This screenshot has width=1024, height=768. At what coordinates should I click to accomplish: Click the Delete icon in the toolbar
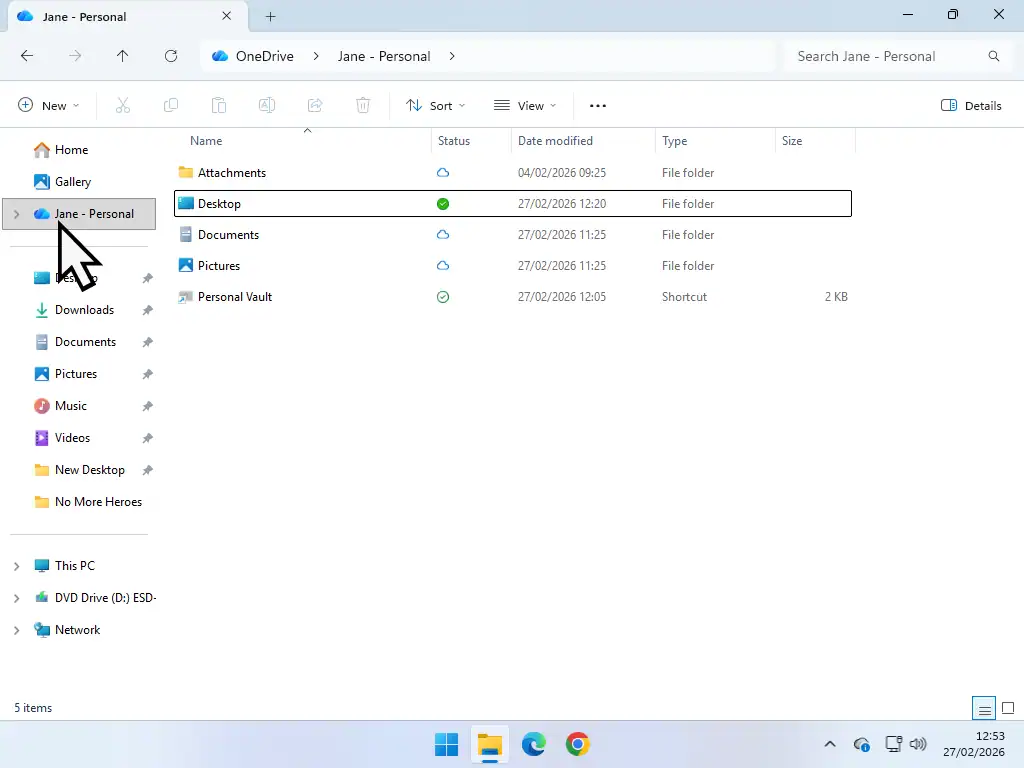(363, 105)
